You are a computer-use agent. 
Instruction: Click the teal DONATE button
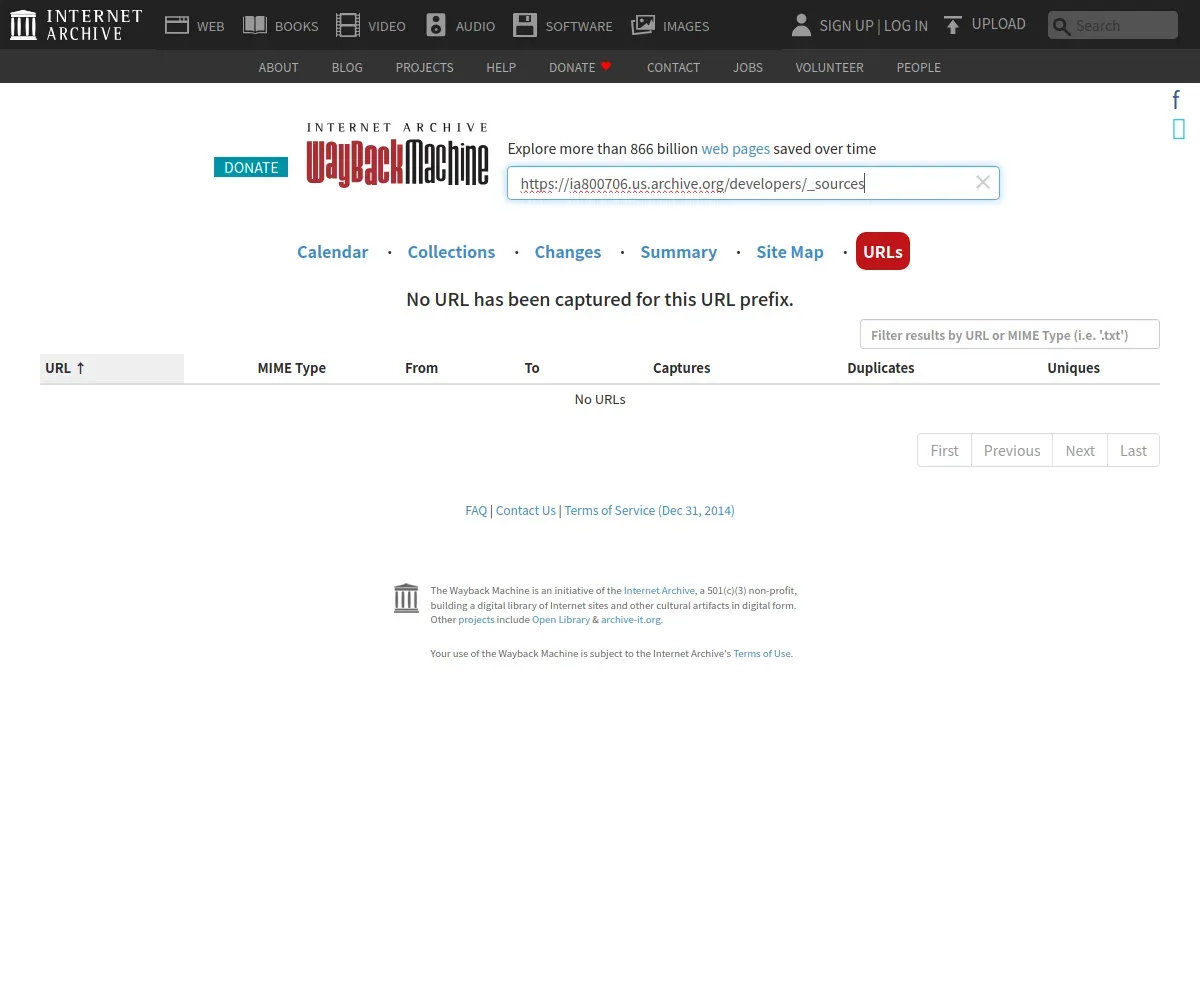point(251,167)
